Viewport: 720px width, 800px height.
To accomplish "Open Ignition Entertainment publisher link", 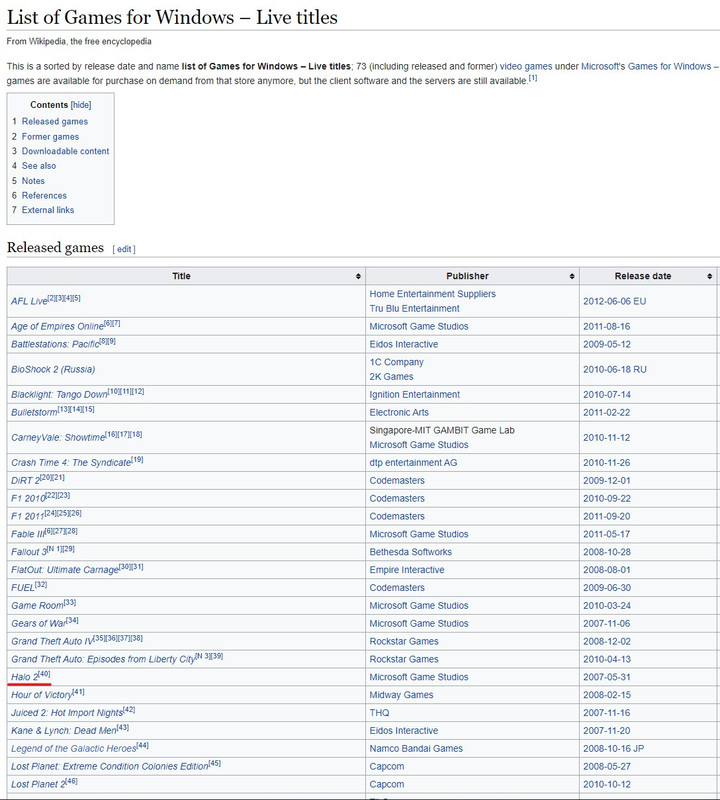I will [x=414, y=395].
